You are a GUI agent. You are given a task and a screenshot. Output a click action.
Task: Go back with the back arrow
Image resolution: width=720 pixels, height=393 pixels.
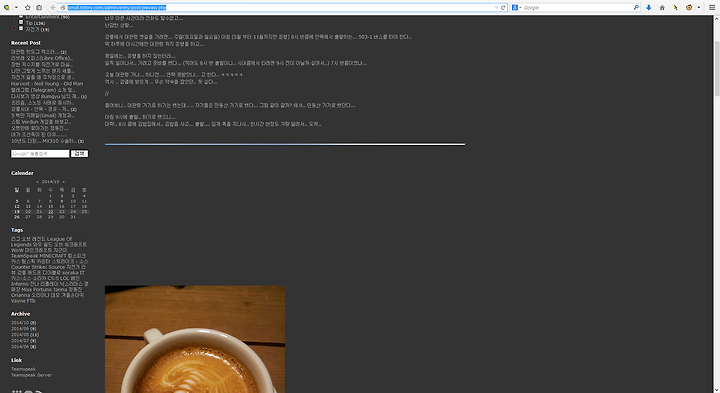click(53, 7)
